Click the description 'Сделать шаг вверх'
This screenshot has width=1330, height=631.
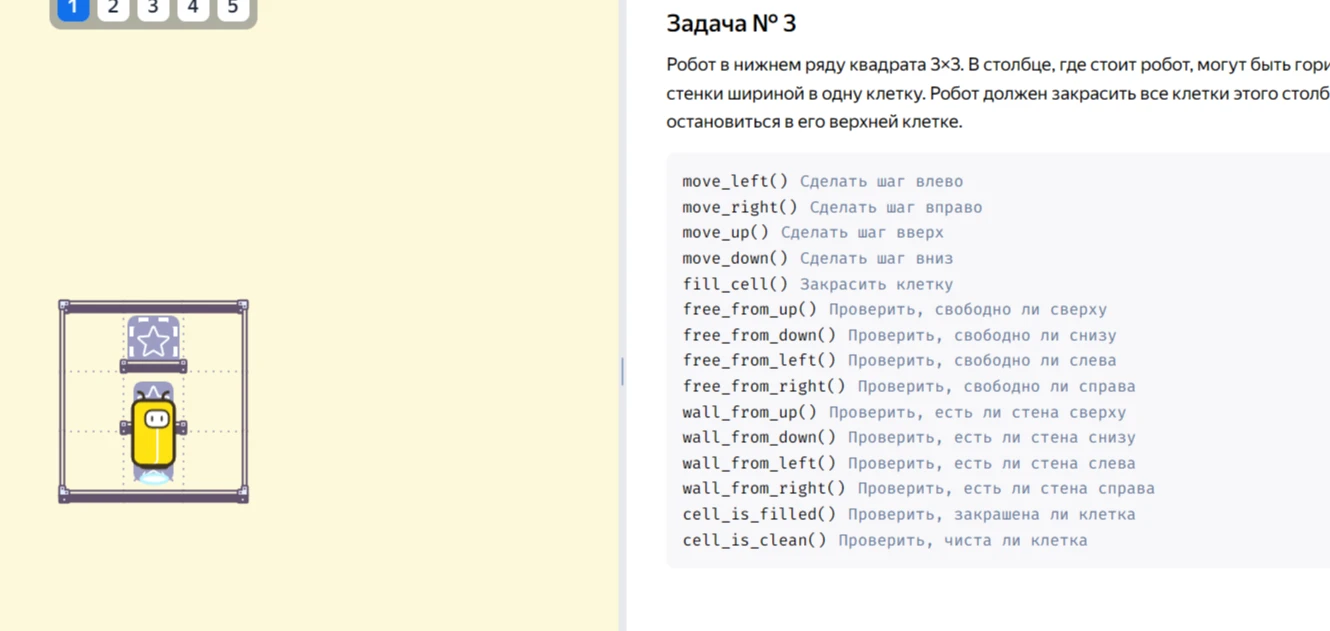click(862, 232)
